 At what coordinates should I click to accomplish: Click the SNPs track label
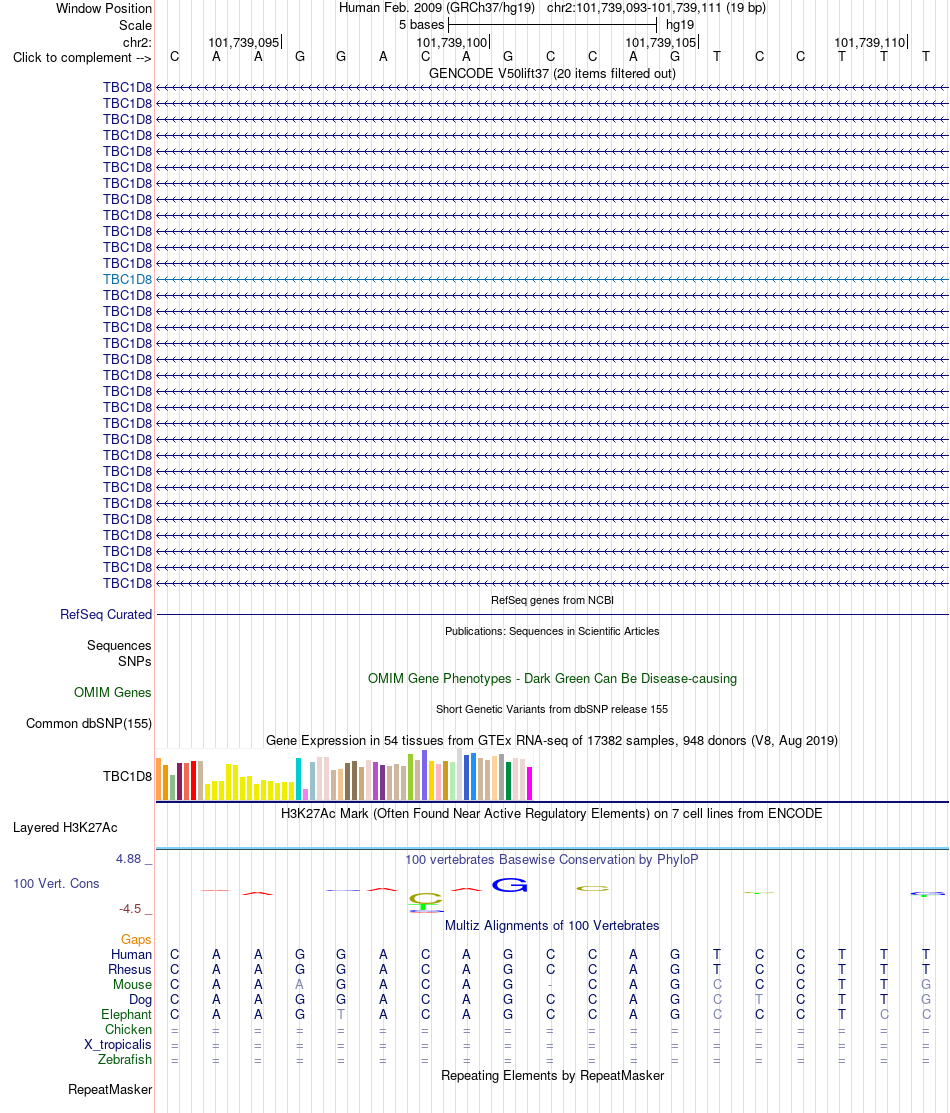point(134,661)
